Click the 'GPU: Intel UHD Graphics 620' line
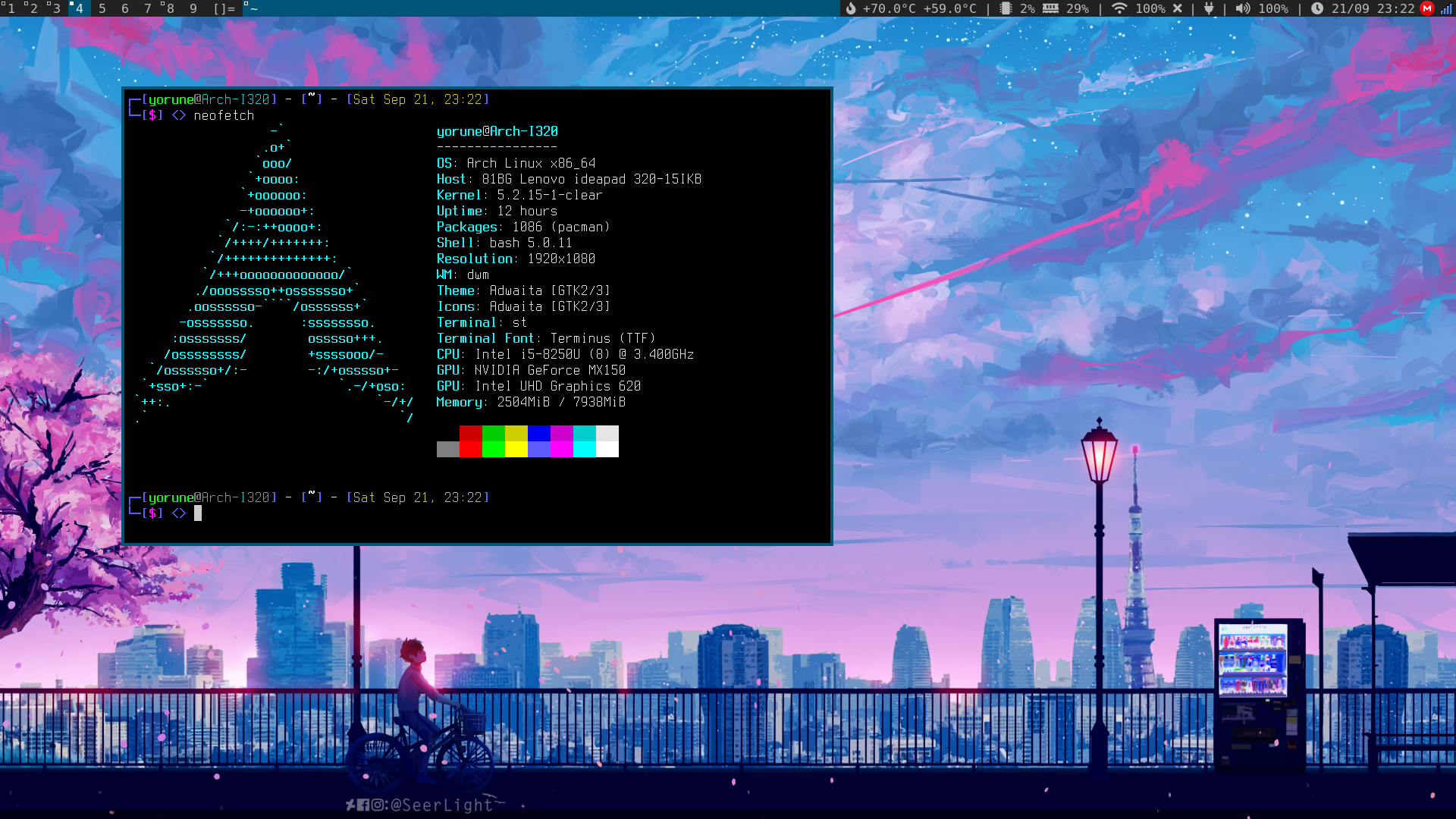The image size is (1456, 819). [x=538, y=386]
